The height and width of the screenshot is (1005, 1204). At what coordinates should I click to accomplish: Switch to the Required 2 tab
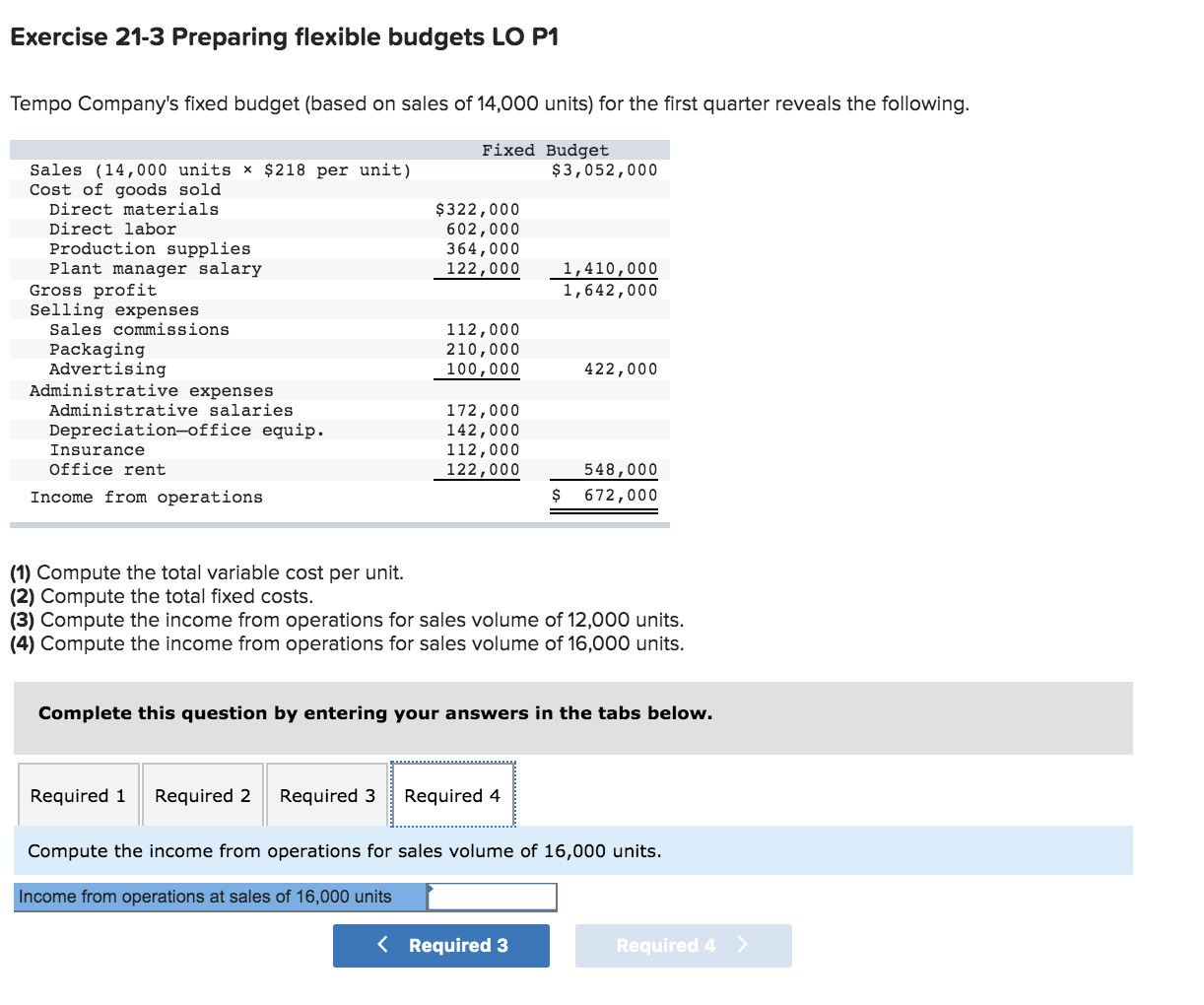[x=202, y=795]
